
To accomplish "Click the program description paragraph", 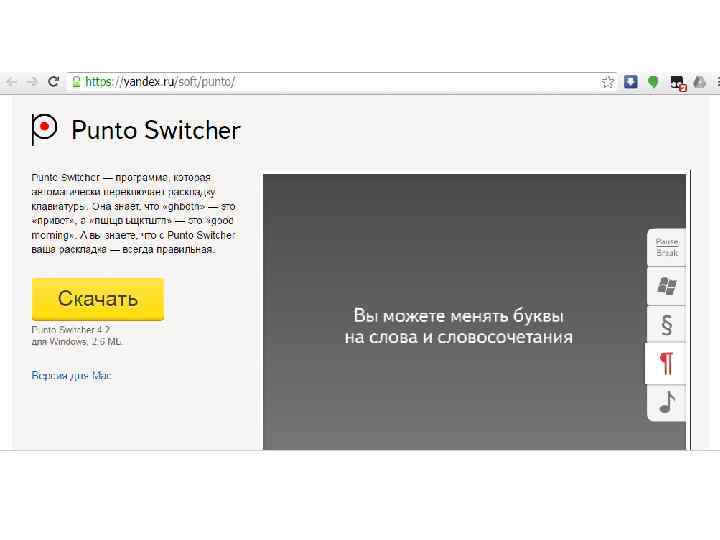I will click(134, 214).
